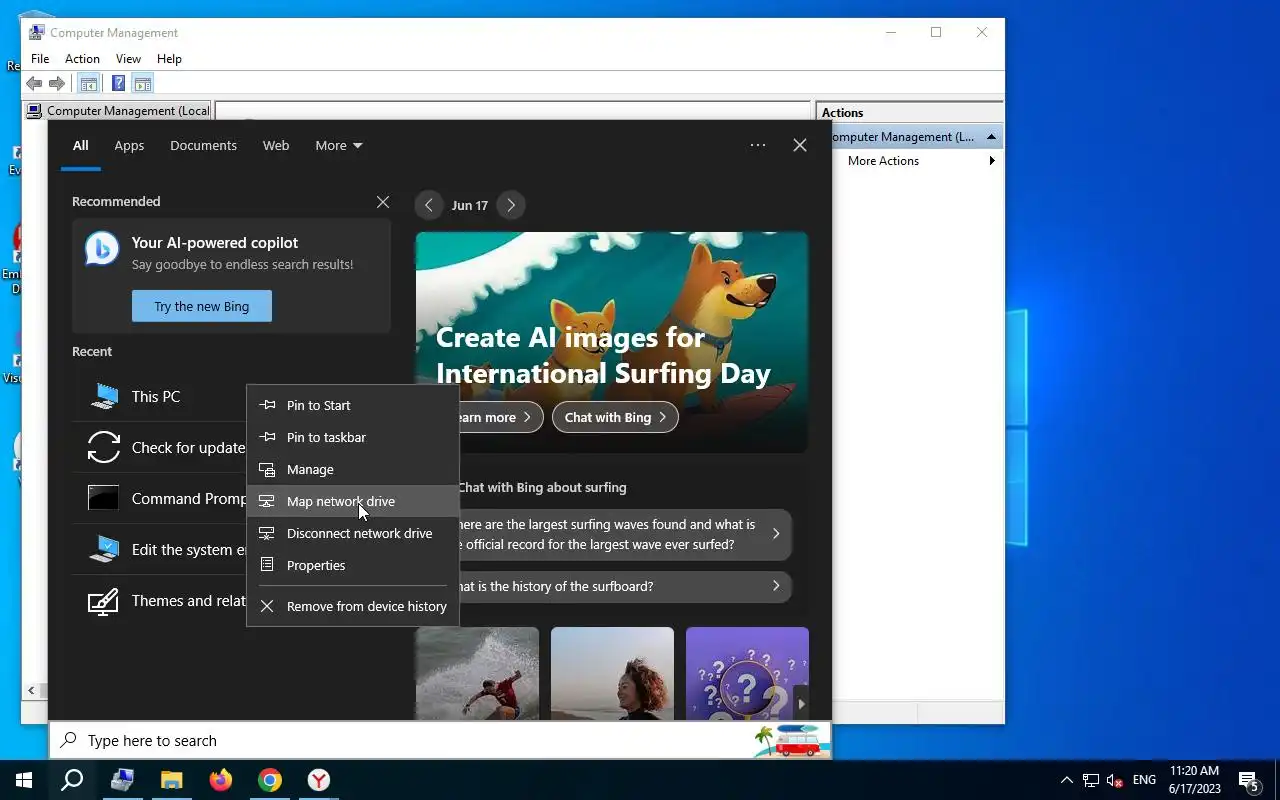1280x800 pixels.
Task: Collapse the Computer Management actions section
Action: [x=991, y=137]
